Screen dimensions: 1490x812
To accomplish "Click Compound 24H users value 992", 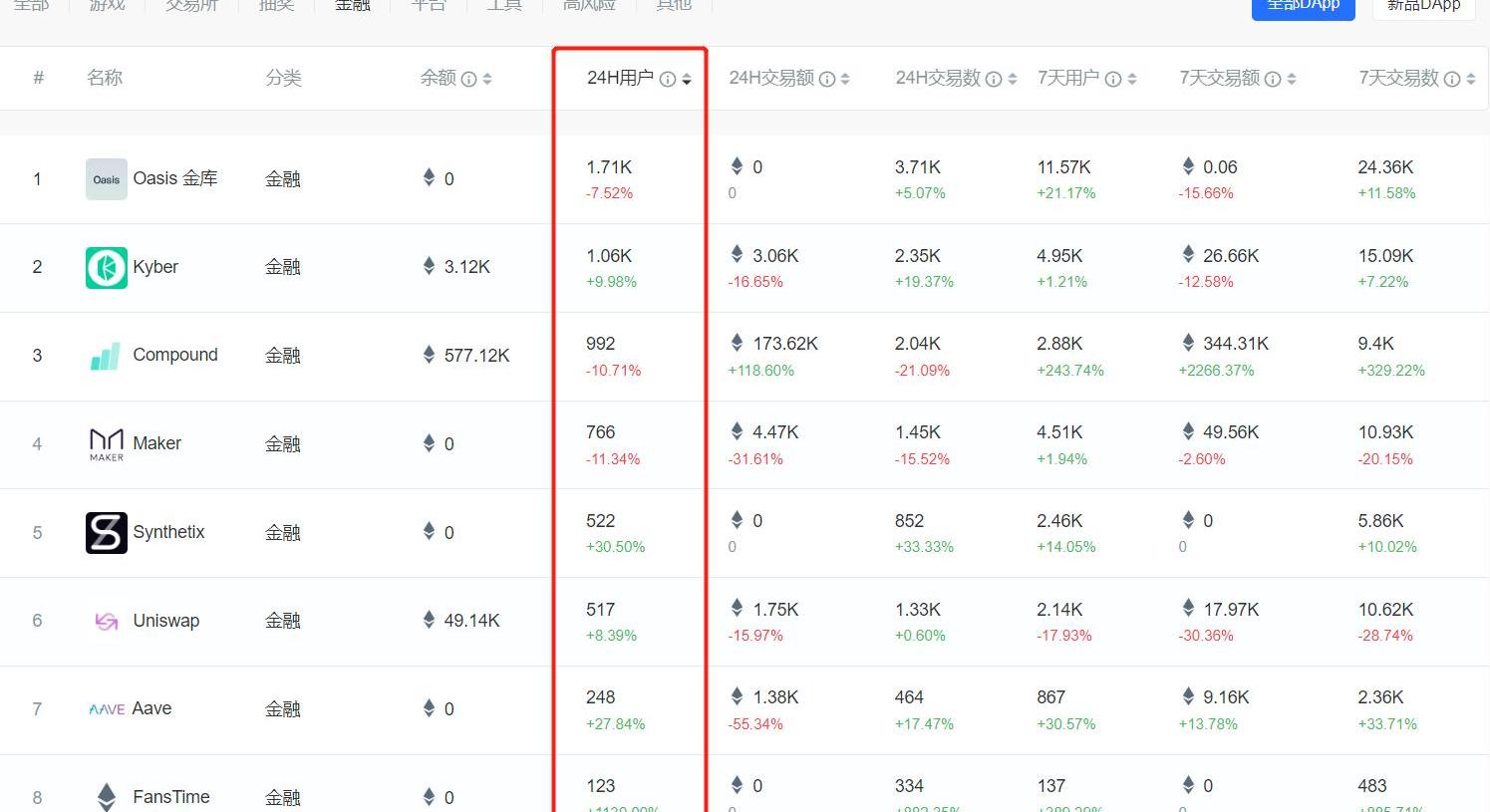I will (x=601, y=344).
